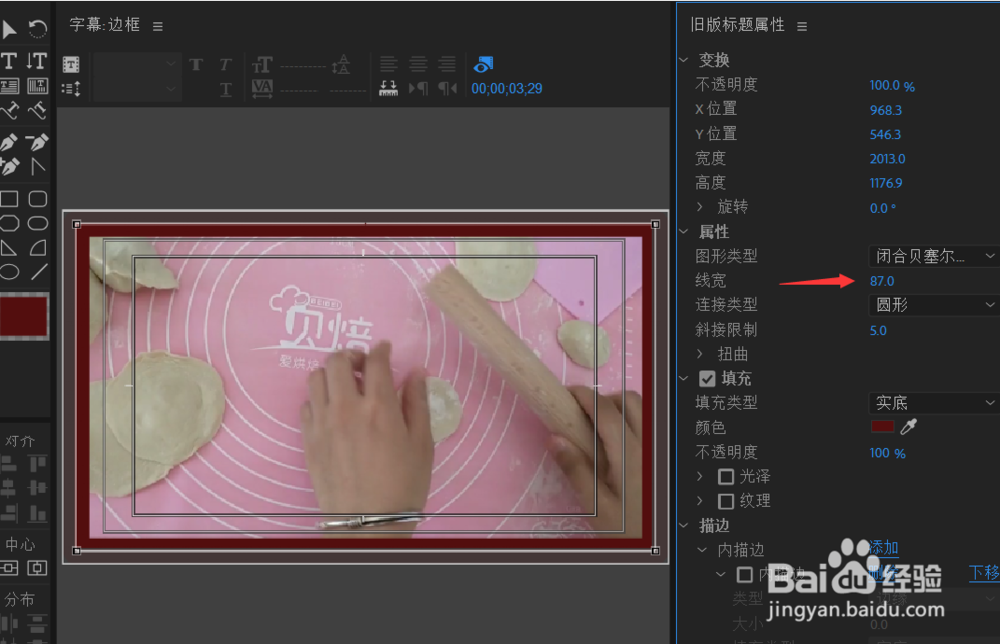This screenshot has width=1000, height=644.
Task: Click the Italic T style button
Action: pyautogui.click(x=225, y=64)
